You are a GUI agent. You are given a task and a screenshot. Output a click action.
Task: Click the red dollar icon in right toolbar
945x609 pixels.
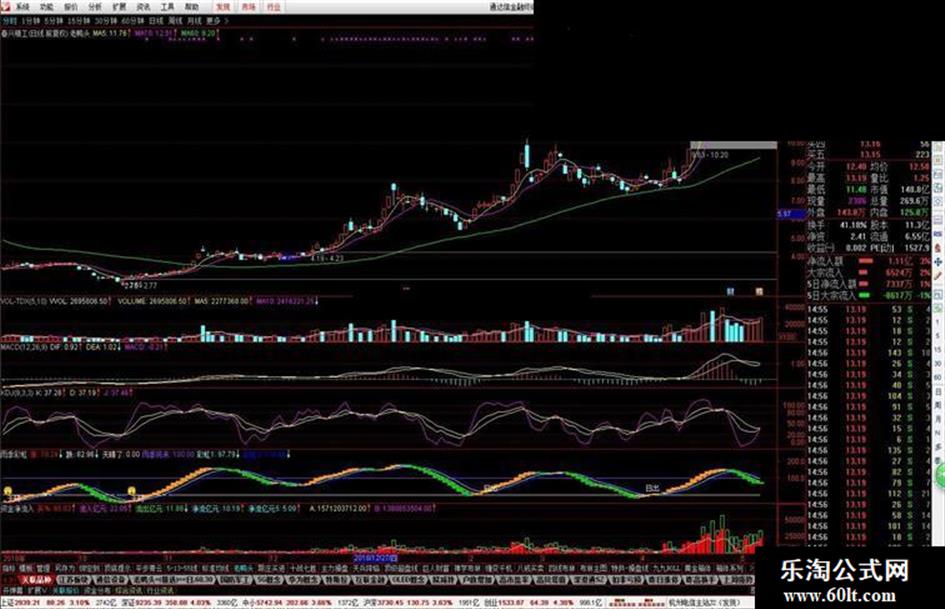(938, 248)
